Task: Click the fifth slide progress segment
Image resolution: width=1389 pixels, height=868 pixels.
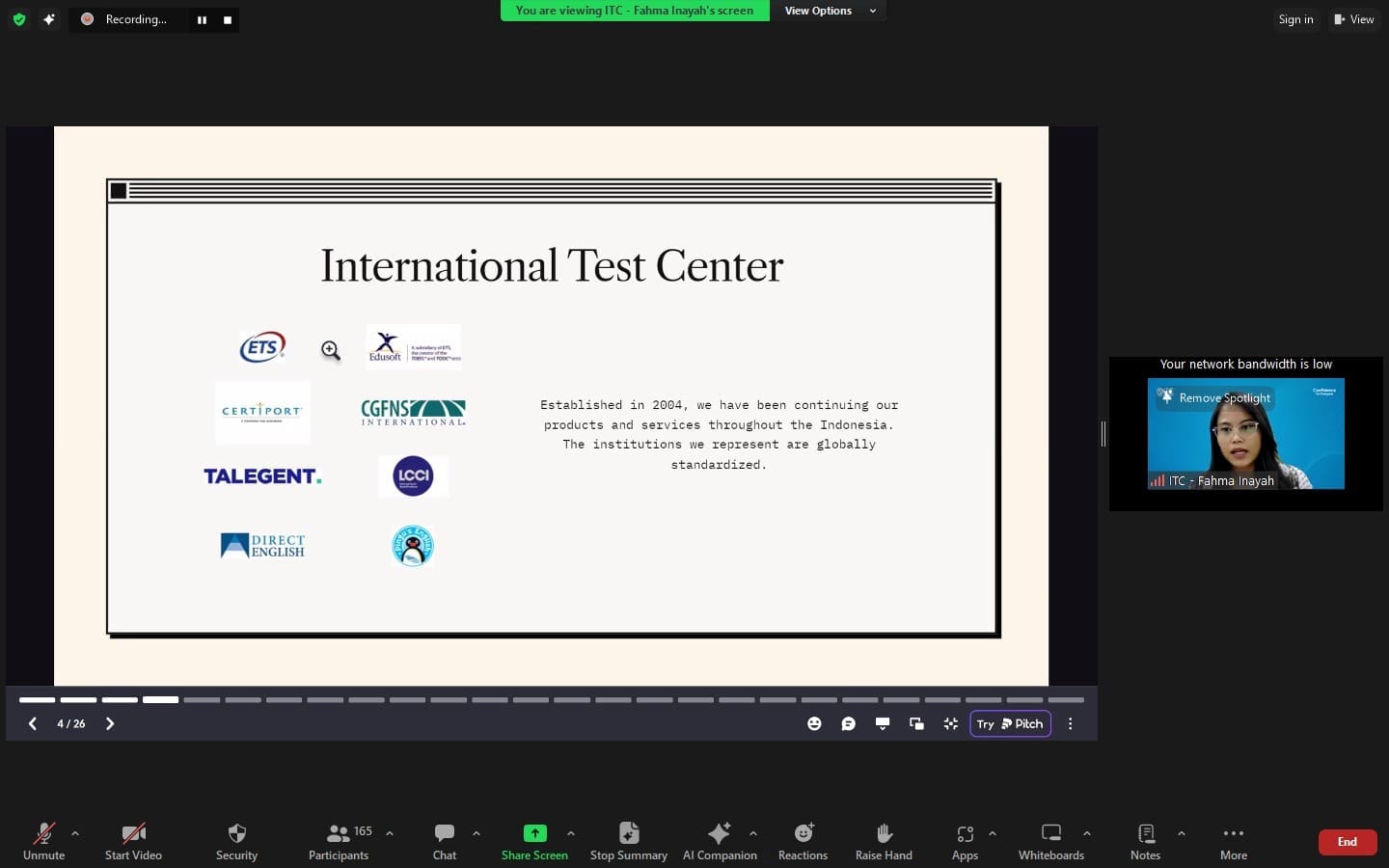Action: (x=202, y=699)
